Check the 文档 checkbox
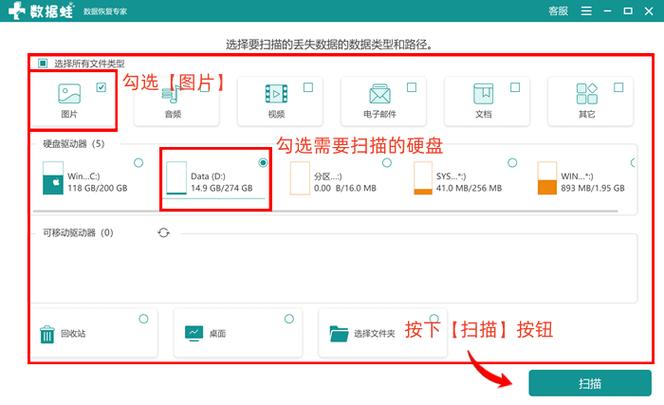The image size is (664, 405). [x=515, y=87]
